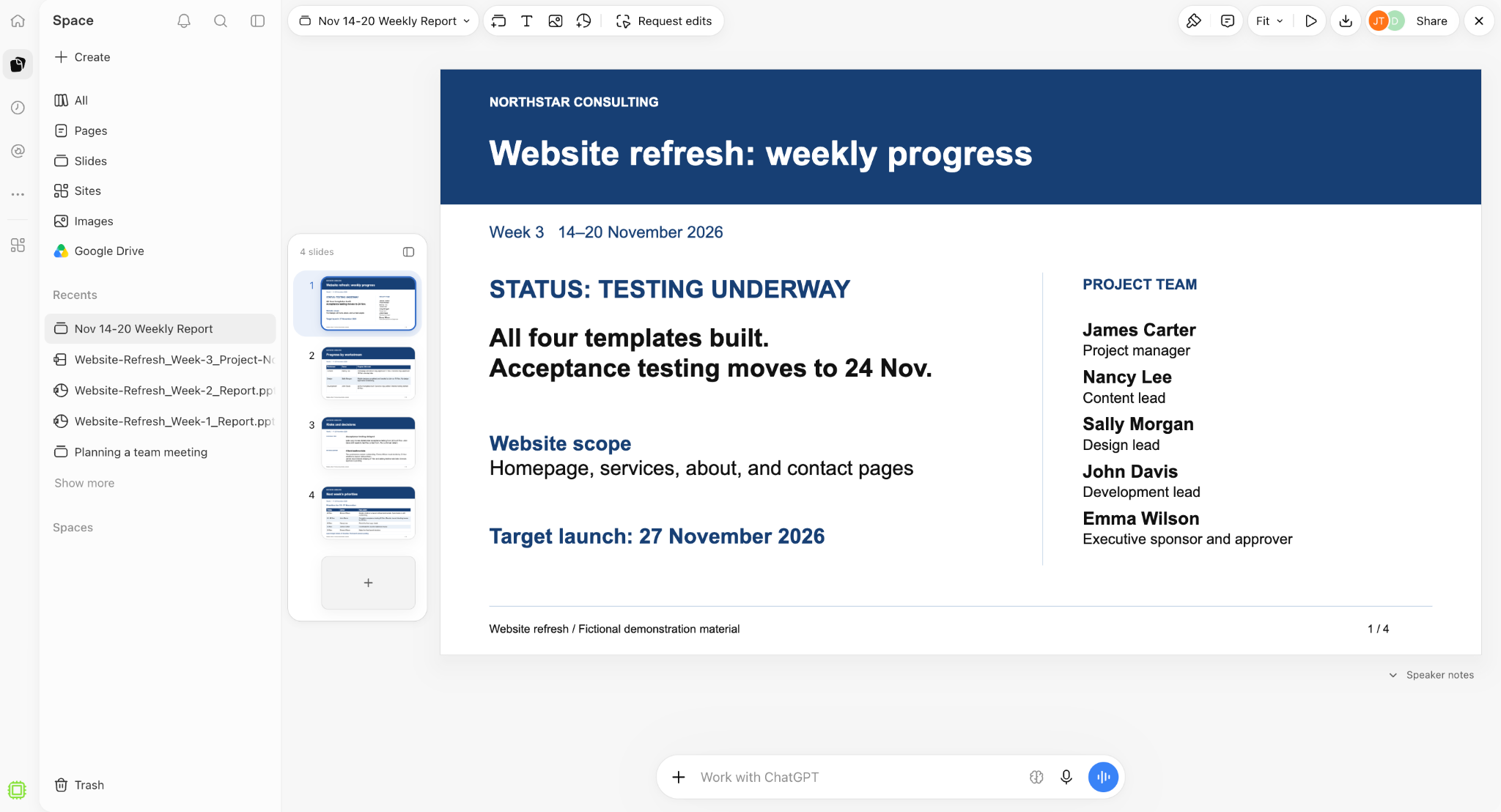Open Trash
The width and height of the screenshot is (1501, 812).
(79, 785)
